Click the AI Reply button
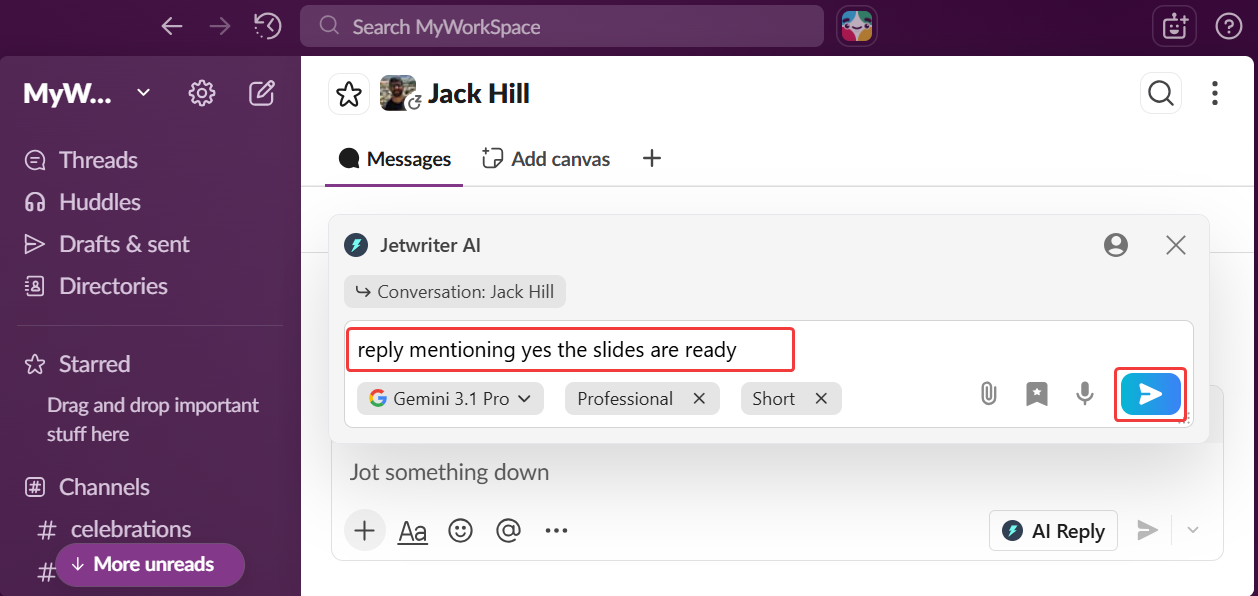This screenshot has width=1258, height=596. coord(1054,531)
